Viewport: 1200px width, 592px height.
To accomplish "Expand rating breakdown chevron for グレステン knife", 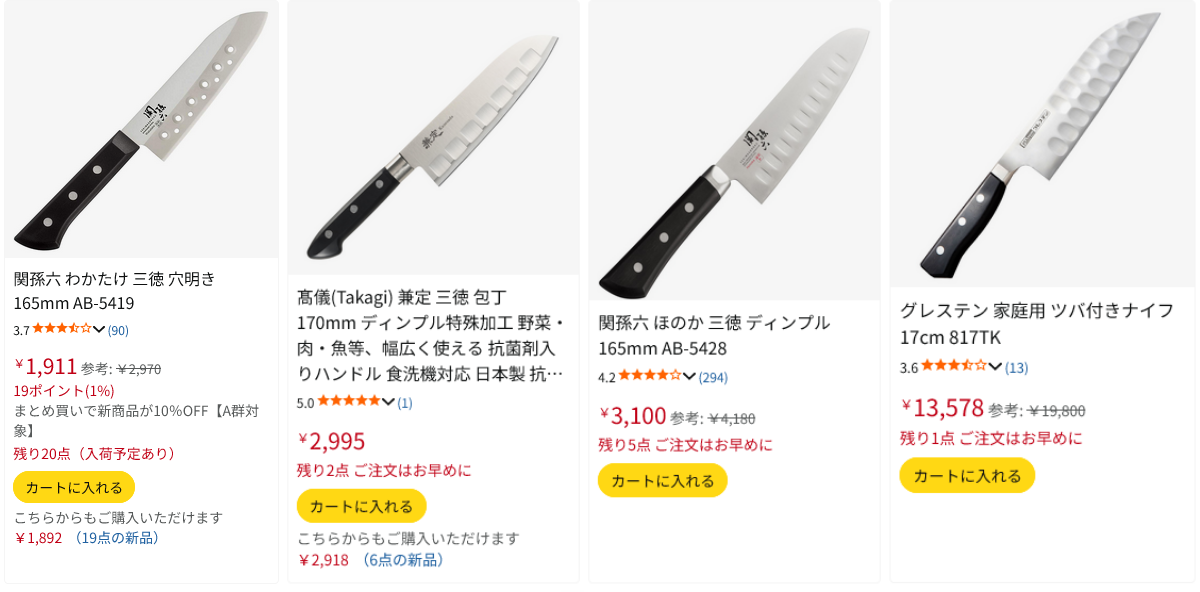I will 995,367.
